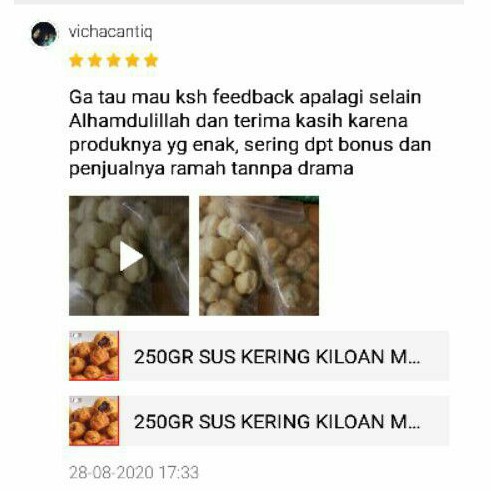491x491 pixels.
Task: Open the second product's image thumbnail
Action: [94, 421]
